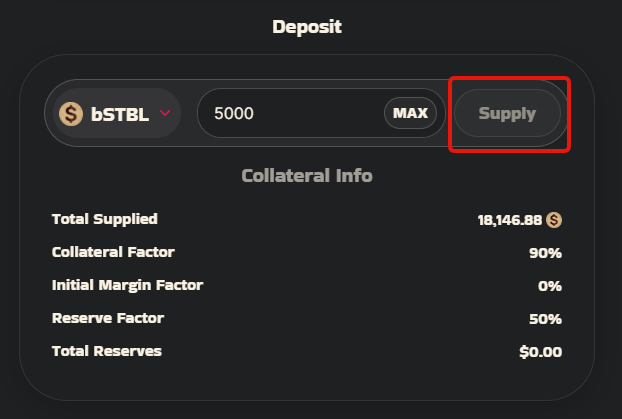Select the Collateral Factor label
The image size is (622, 419).
pyautogui.click(x=113, y=252)
